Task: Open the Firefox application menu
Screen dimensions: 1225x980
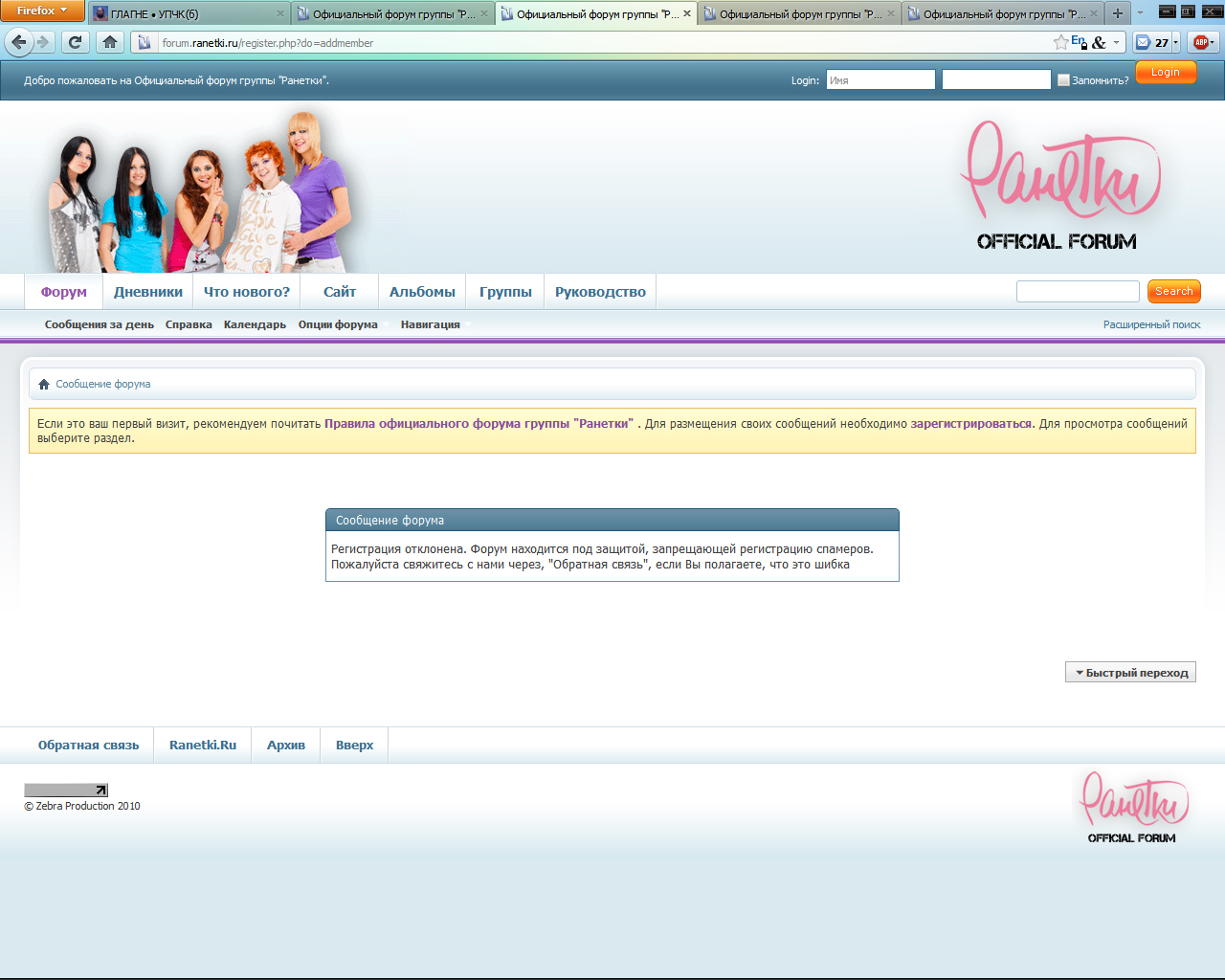Action: (43, 11)
